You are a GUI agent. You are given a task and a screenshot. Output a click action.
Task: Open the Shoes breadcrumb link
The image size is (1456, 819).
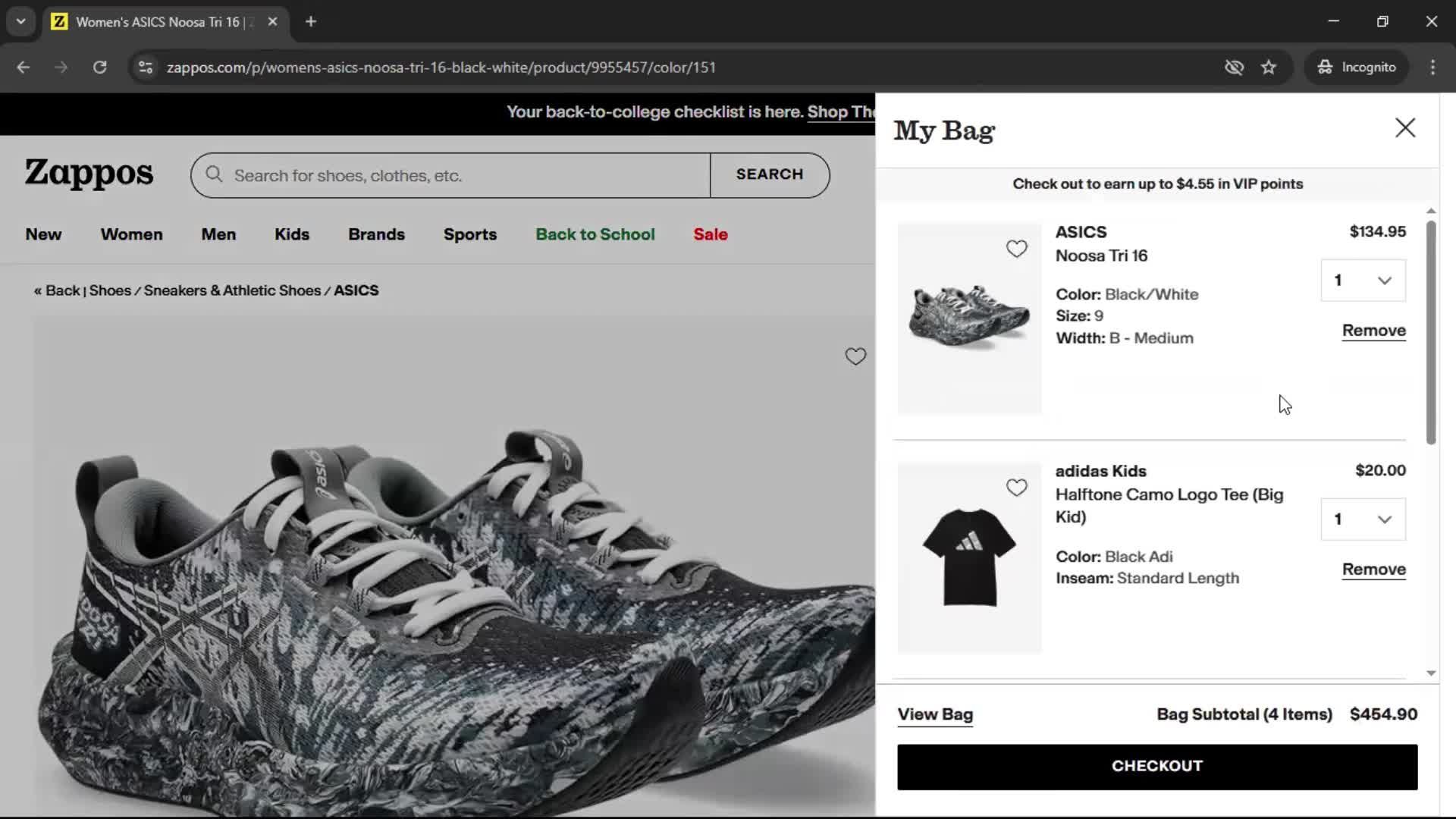(110, 290)
